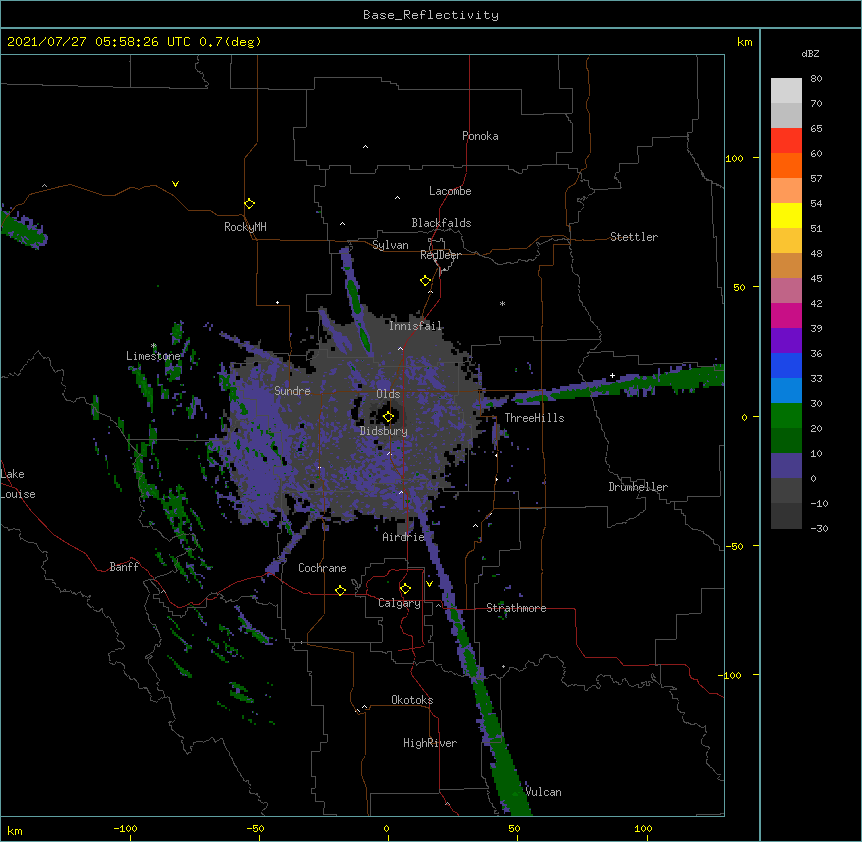Click the Ponoka city label
This screenshot has height=842, width=862.
pos(480,136)
